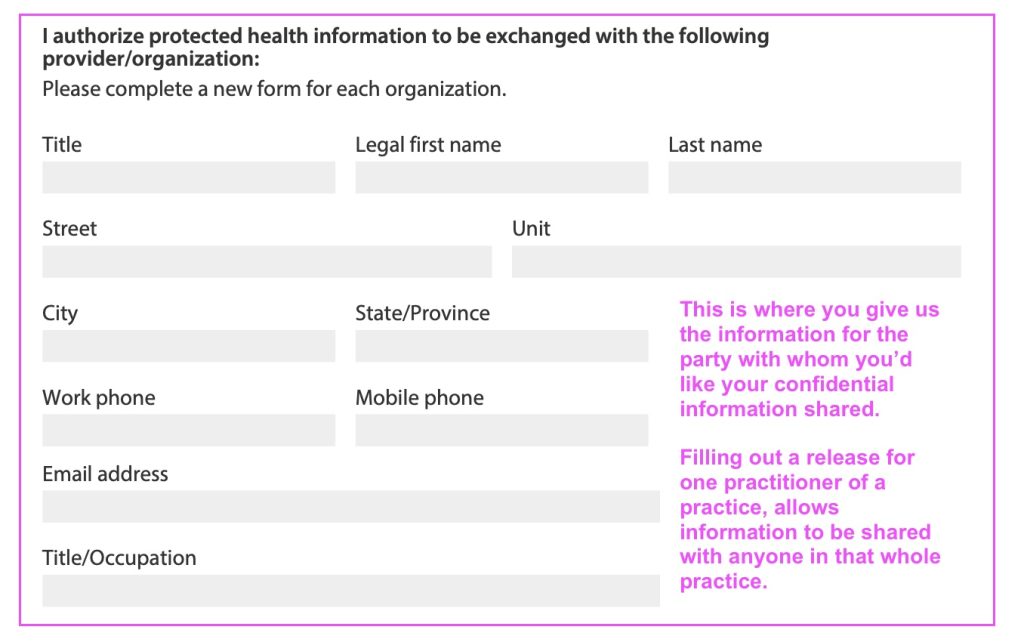Focus the Email address text box
The width and height of the screenshot is (1024, 642).
(x=351, y=506)
